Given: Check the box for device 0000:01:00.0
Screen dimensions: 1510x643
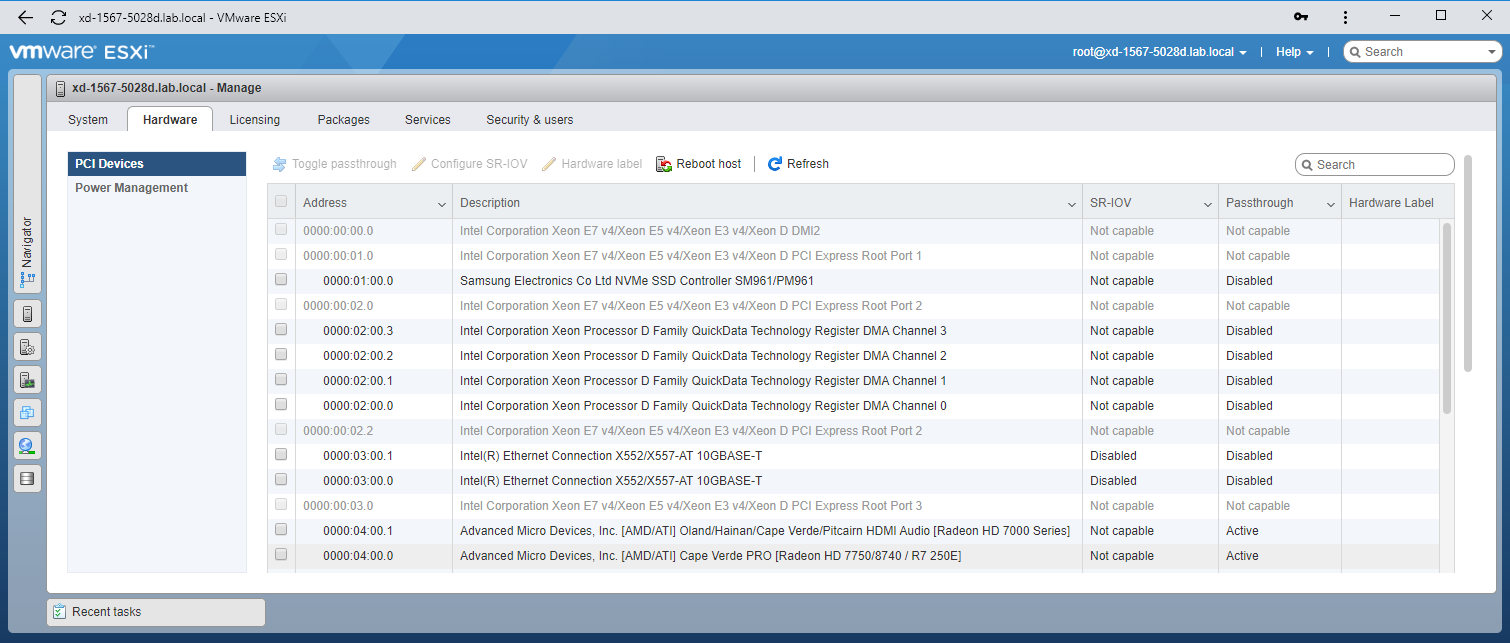Looking at the screenshot, I should [281, 279].
